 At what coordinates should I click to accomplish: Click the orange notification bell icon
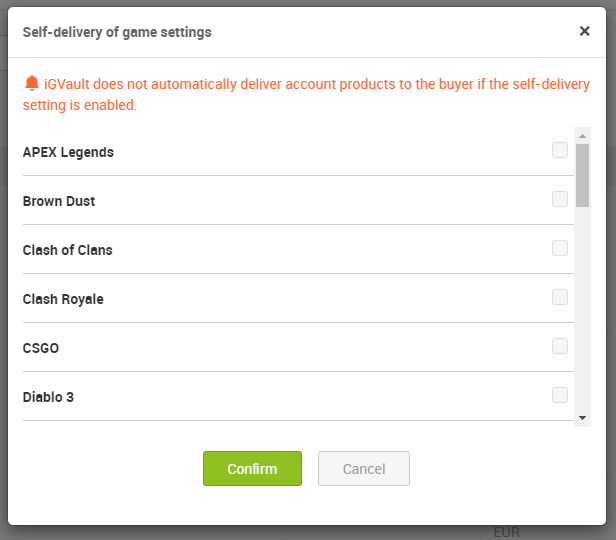tap(32, 84)
